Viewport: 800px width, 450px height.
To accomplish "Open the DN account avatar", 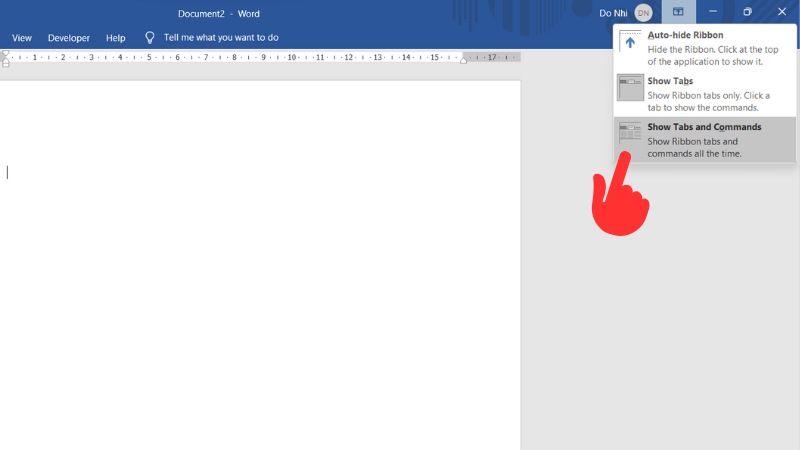I will click(643, 13).
